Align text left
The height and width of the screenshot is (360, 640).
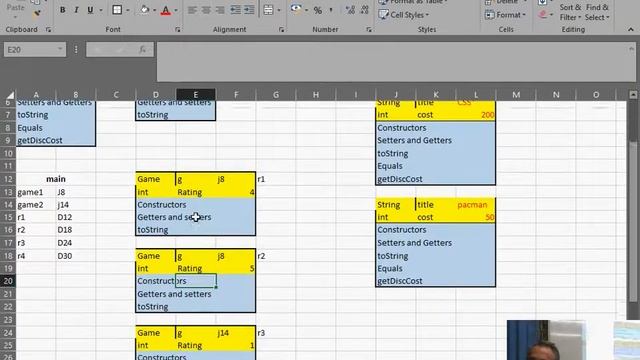[x=192, y=10]
